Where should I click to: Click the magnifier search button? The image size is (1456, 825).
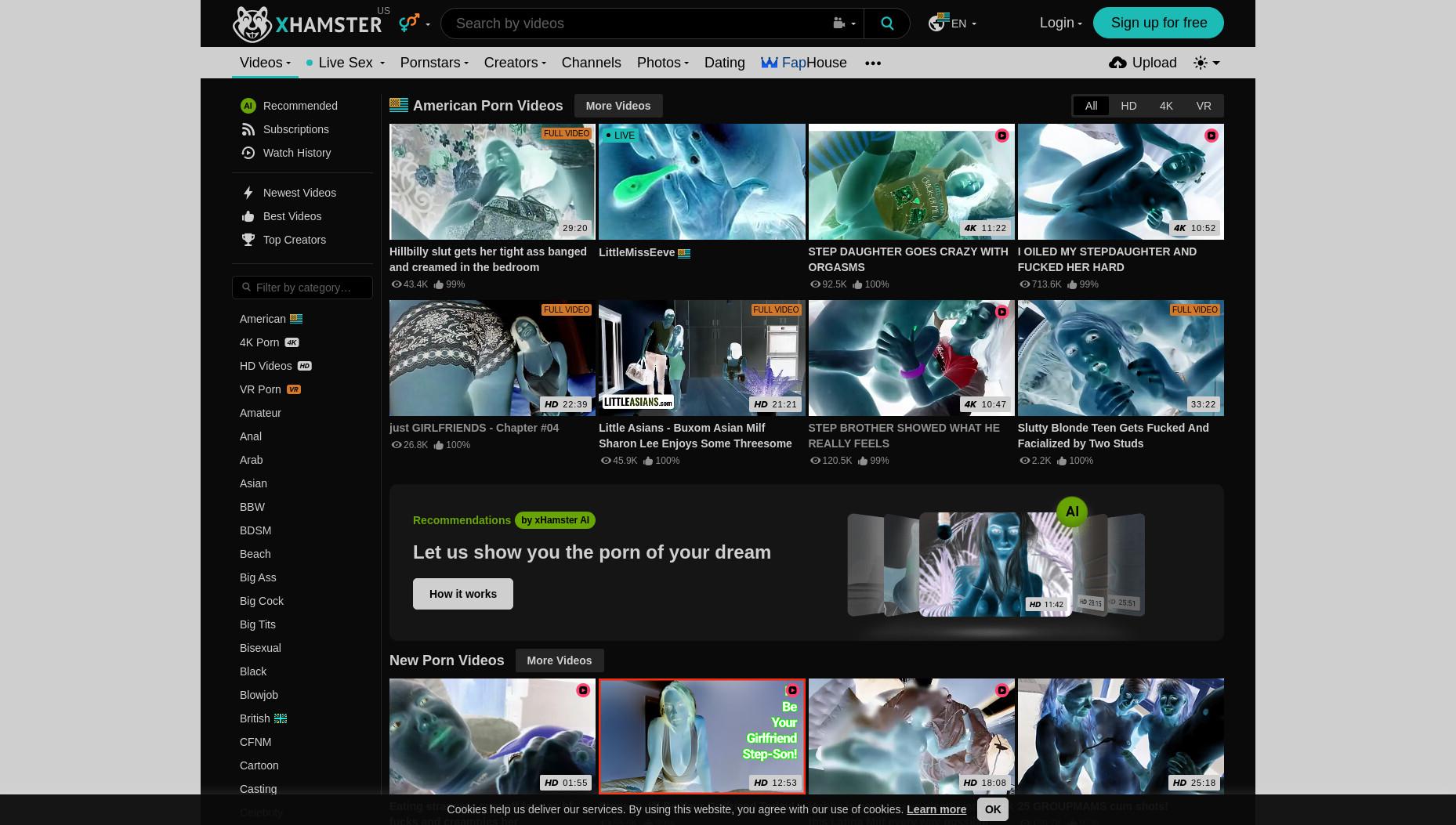(x=887, y=24)
